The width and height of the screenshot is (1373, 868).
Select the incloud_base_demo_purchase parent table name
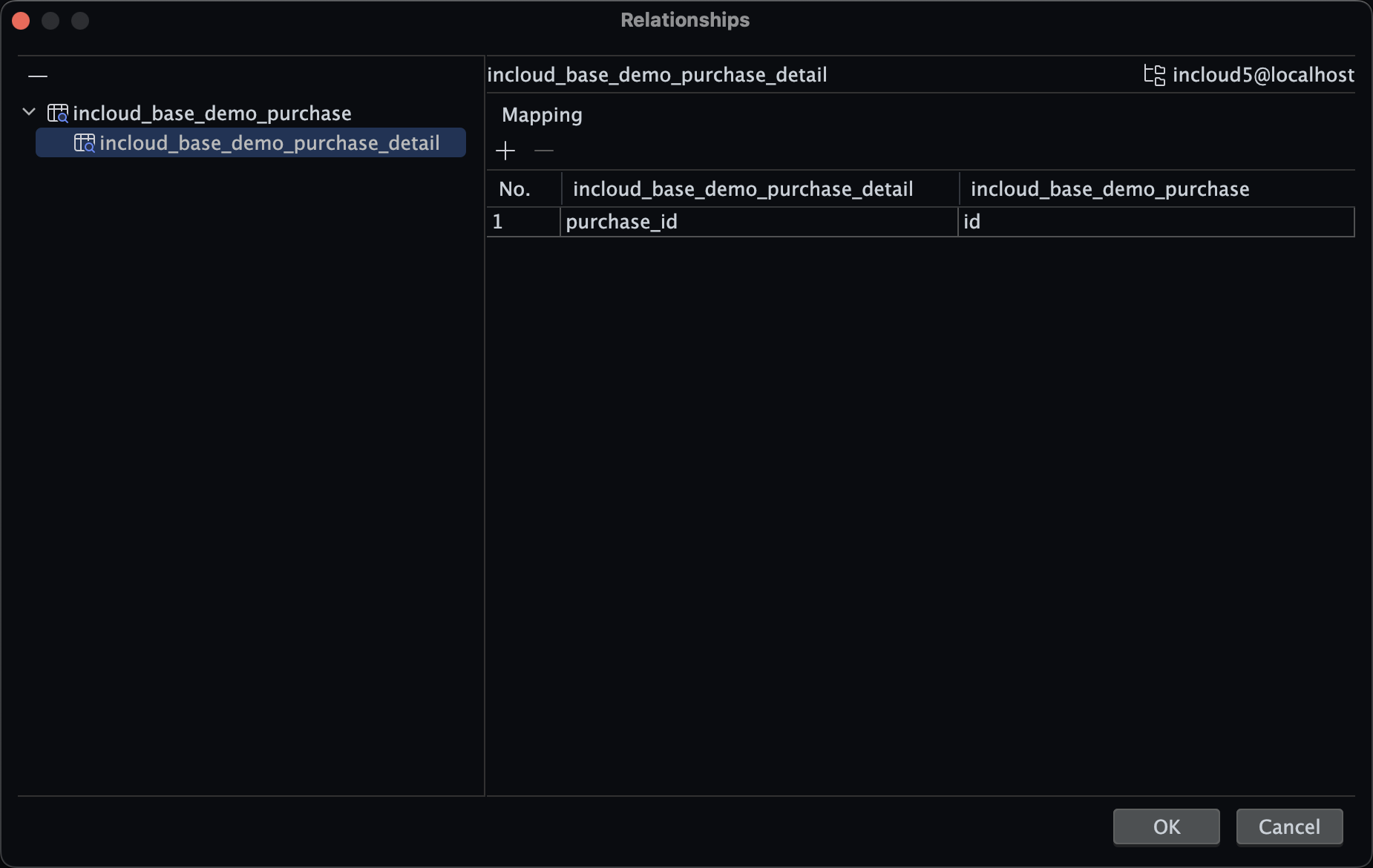click(x=212, y=114)
